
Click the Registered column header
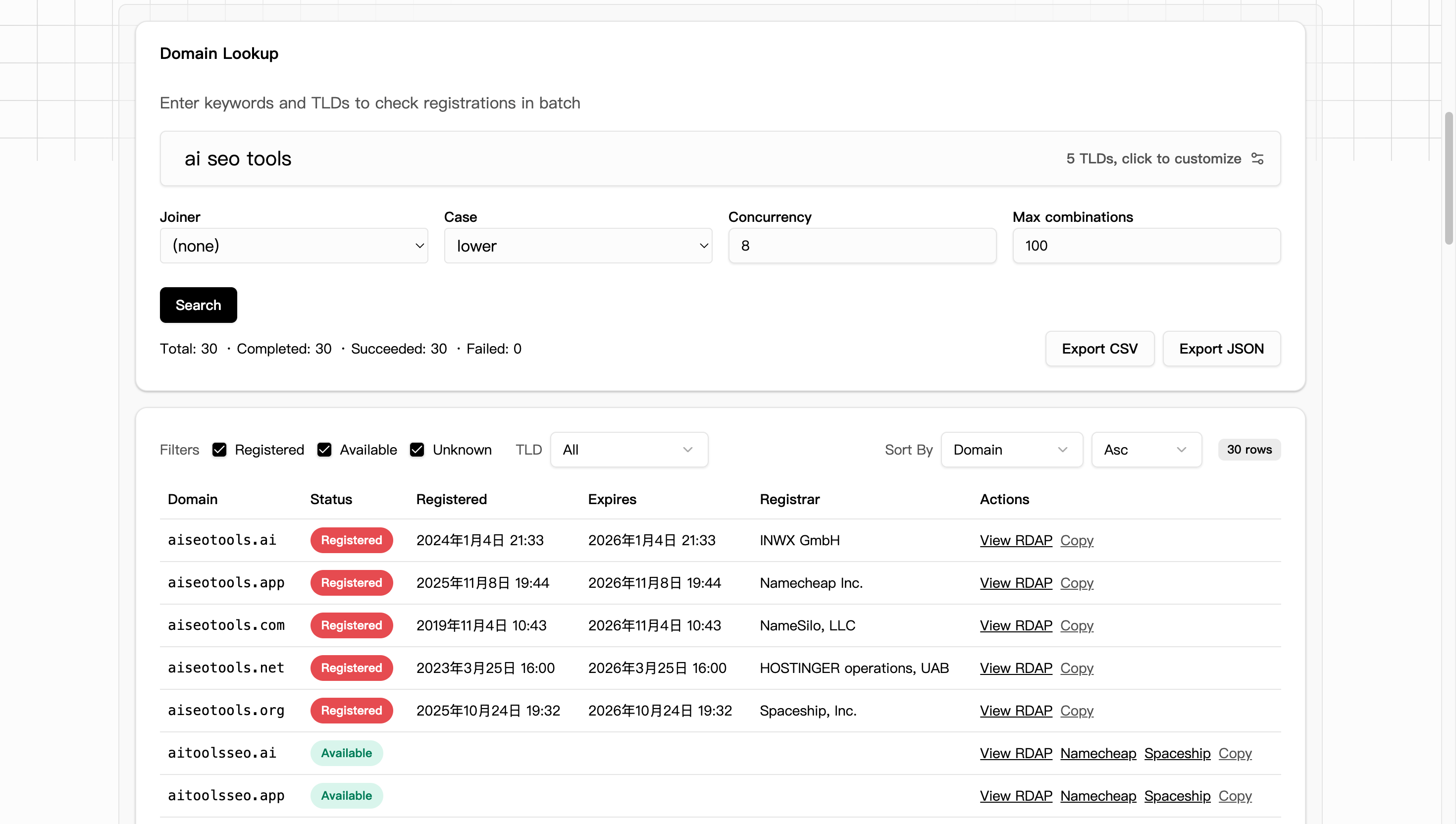click(452, 499)
